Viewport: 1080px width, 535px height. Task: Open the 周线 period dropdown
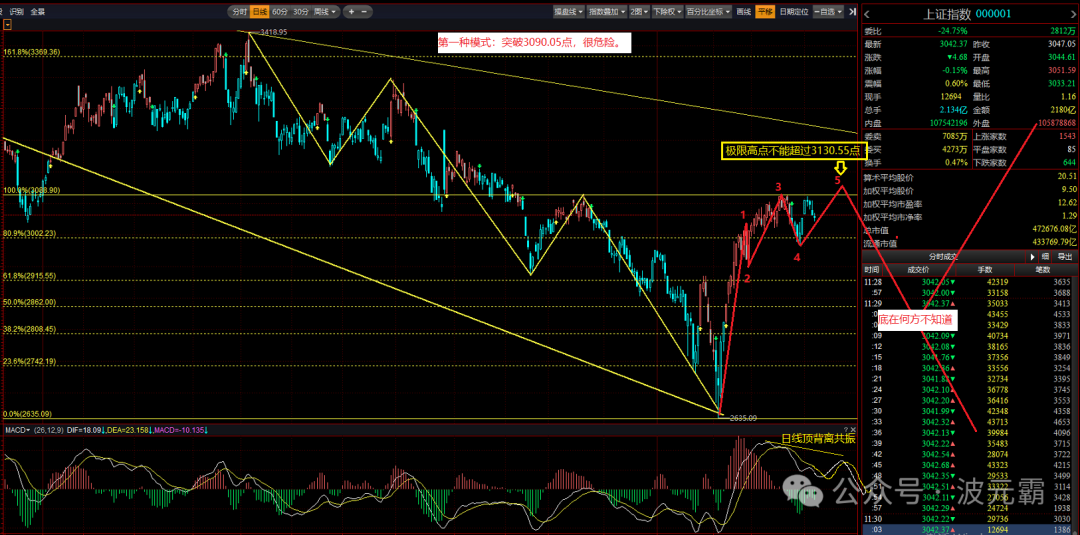click(325, 11)
